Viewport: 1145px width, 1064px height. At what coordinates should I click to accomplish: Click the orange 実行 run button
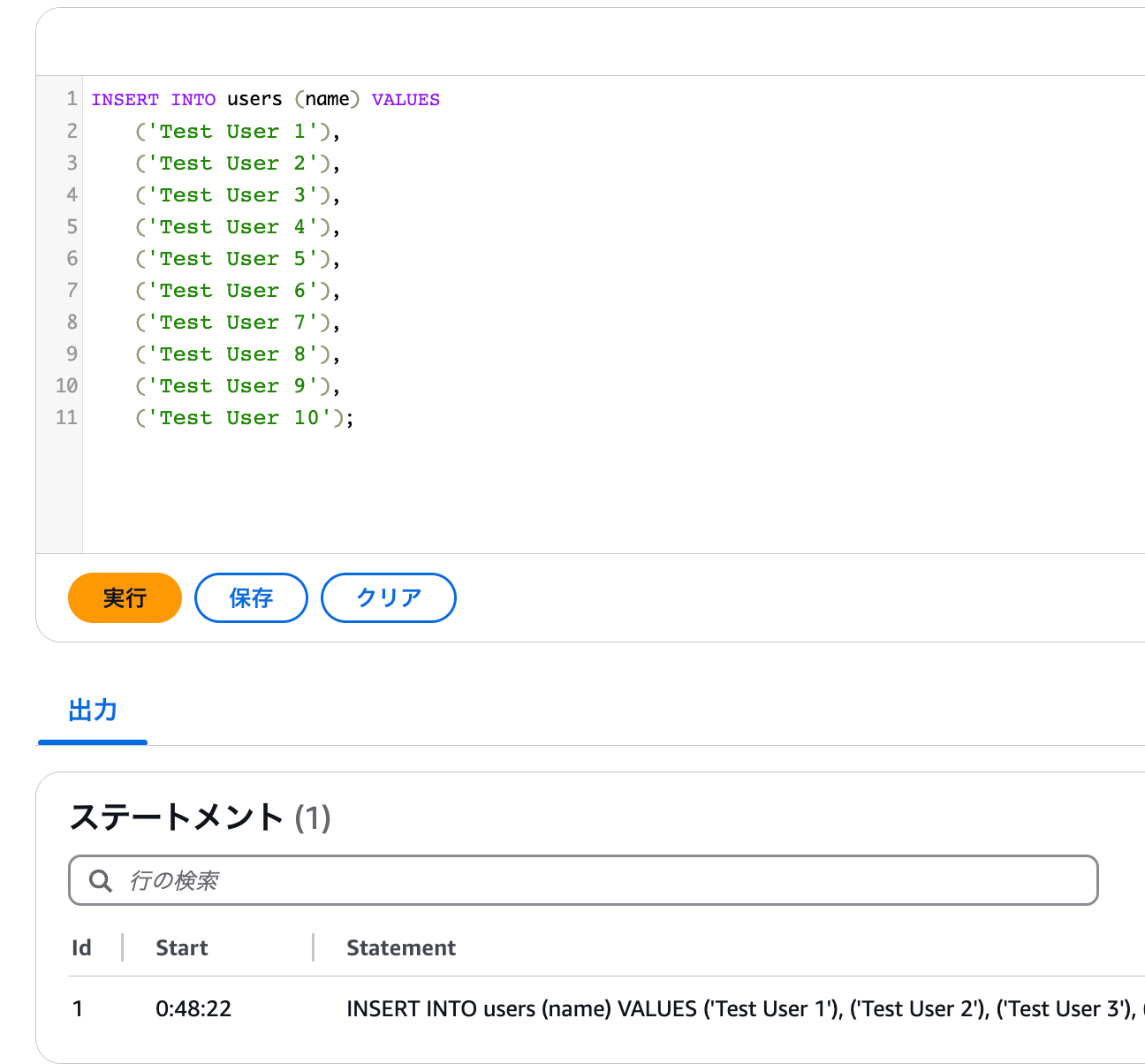[x=125, y=598]
